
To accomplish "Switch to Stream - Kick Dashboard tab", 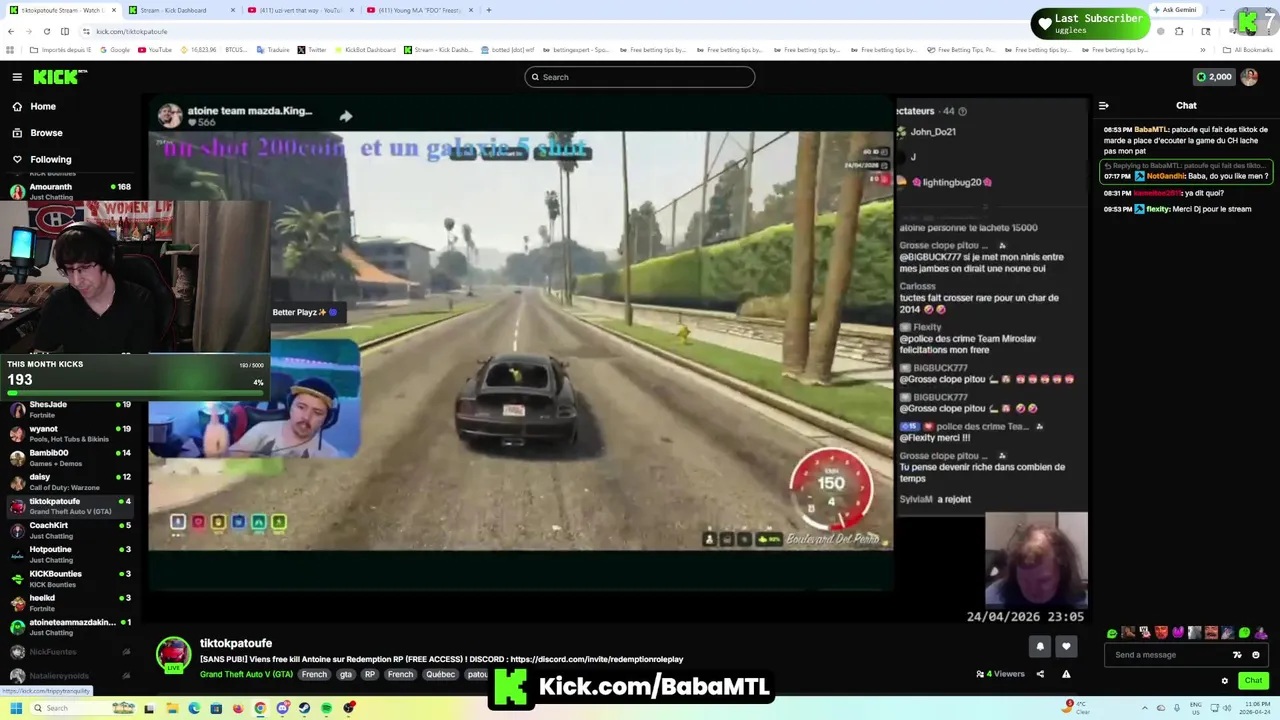I will tap(182, 10).
